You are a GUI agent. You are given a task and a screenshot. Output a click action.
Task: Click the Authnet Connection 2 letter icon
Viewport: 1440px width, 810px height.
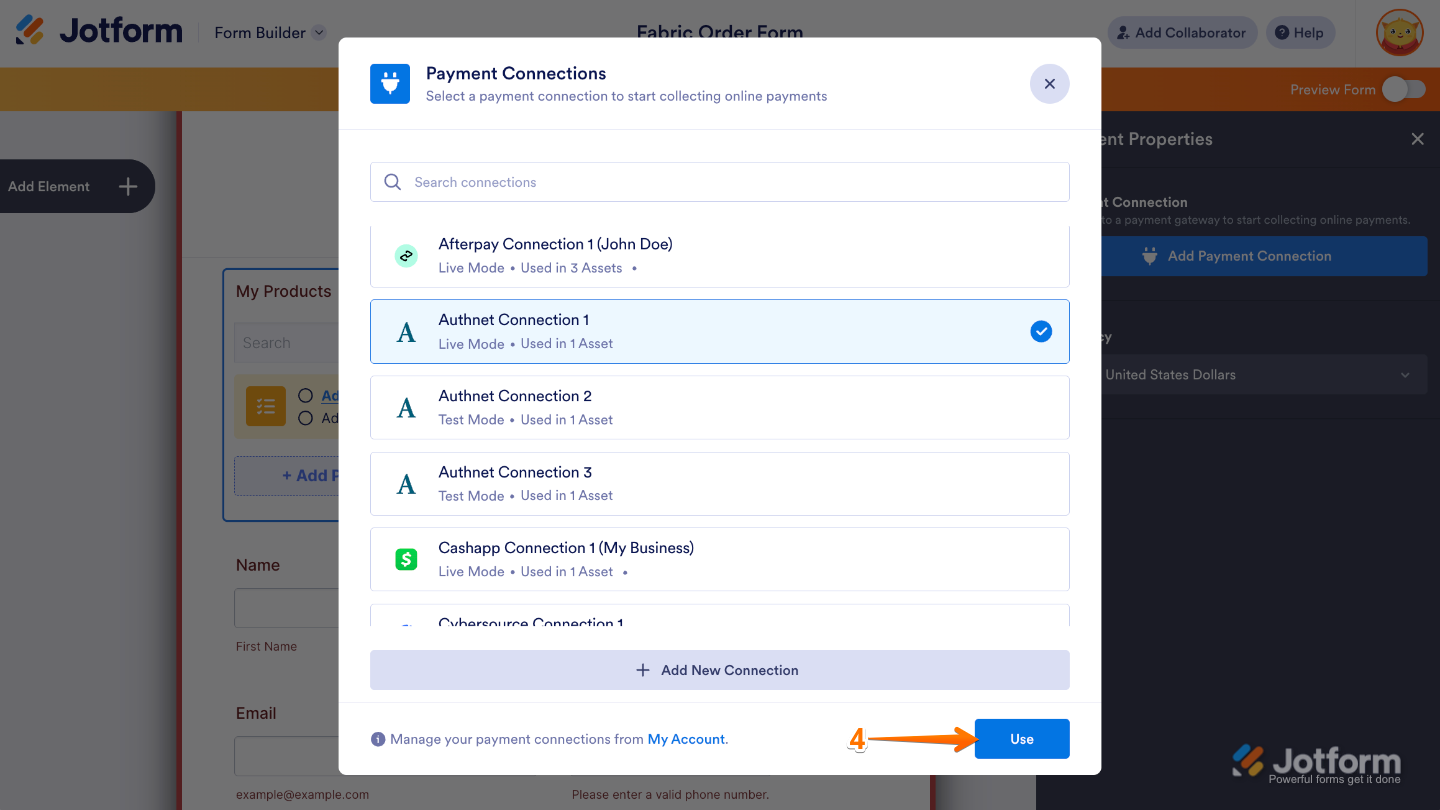pyautogui.click(x=405, y=407)
